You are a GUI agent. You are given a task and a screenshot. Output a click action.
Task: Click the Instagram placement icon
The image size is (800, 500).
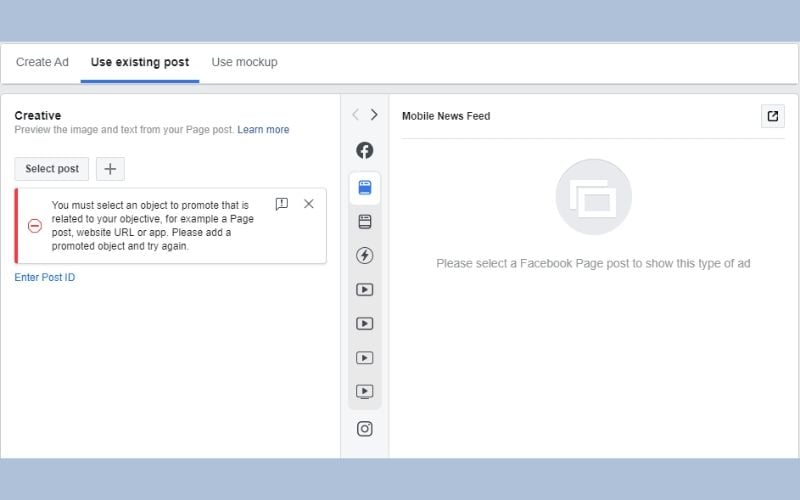coord(365,428)
